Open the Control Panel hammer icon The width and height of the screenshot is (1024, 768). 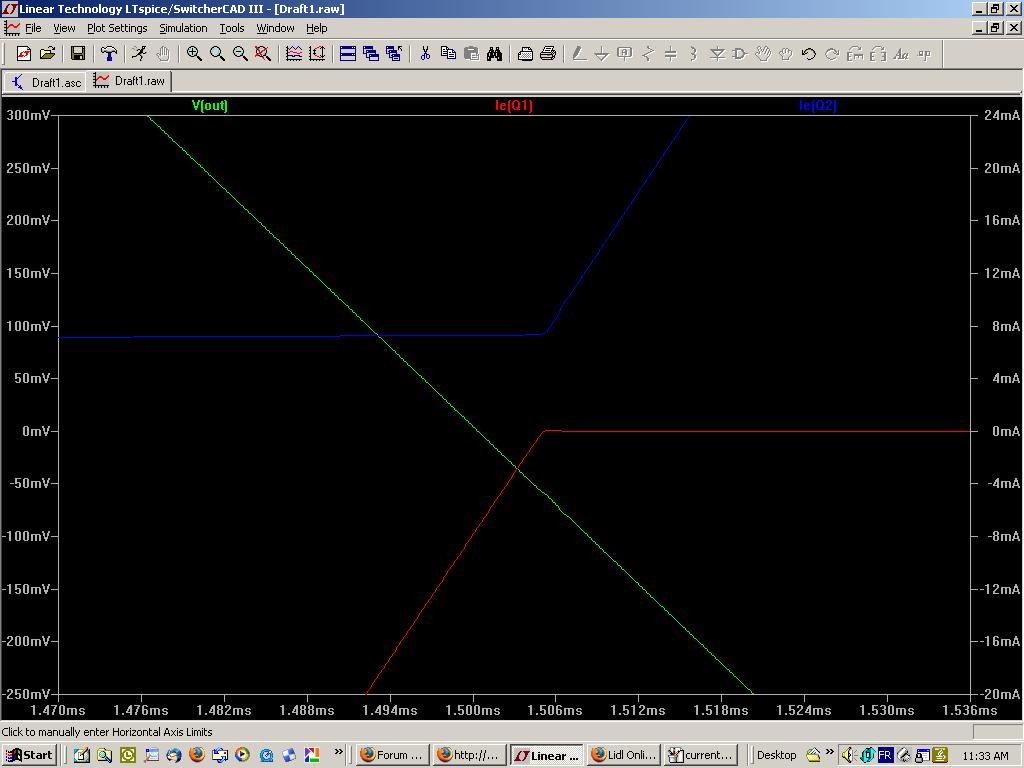click(x=108, y=54)
